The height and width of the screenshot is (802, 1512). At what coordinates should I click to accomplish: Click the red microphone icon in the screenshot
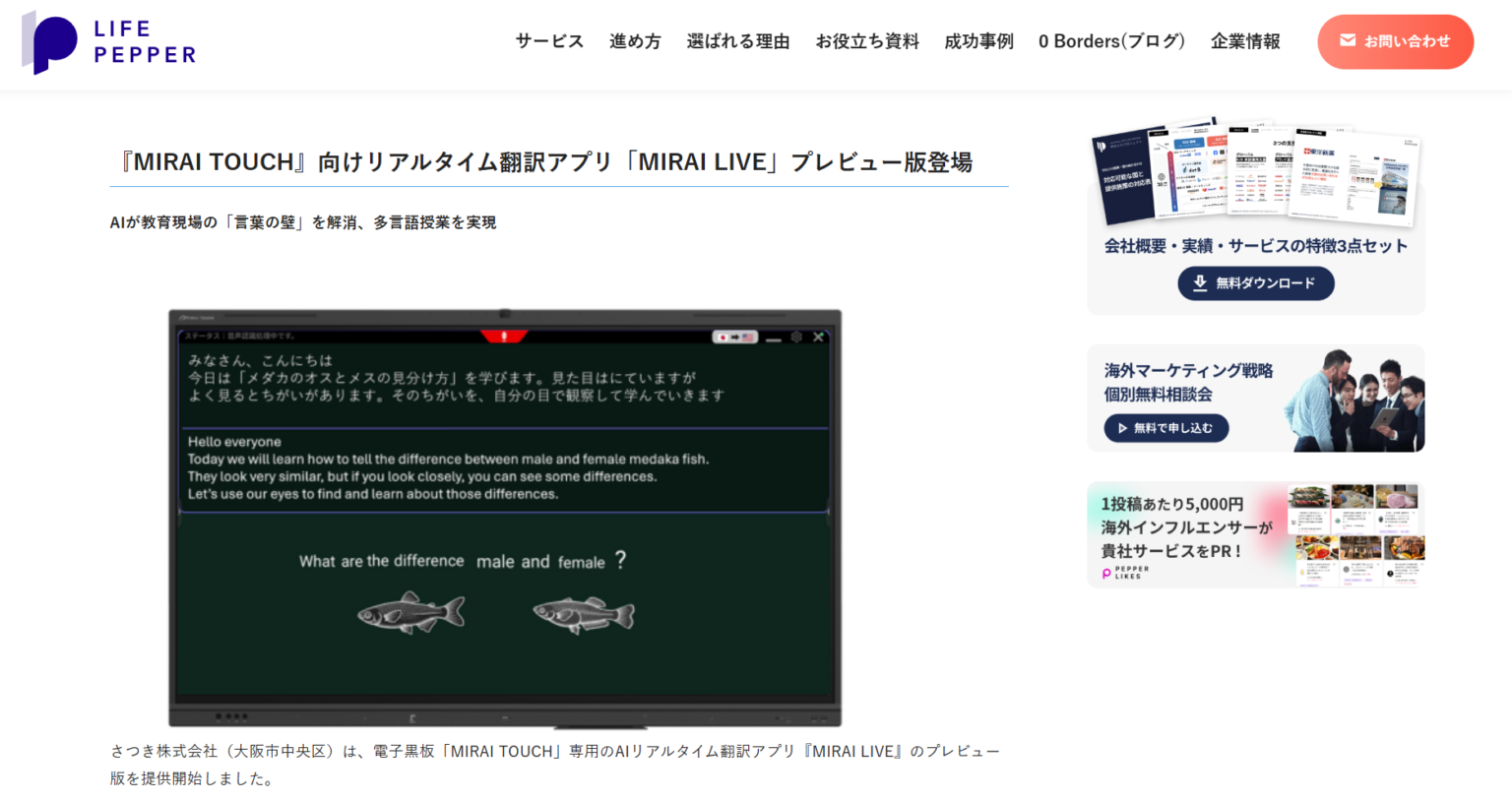click(504, 337)
